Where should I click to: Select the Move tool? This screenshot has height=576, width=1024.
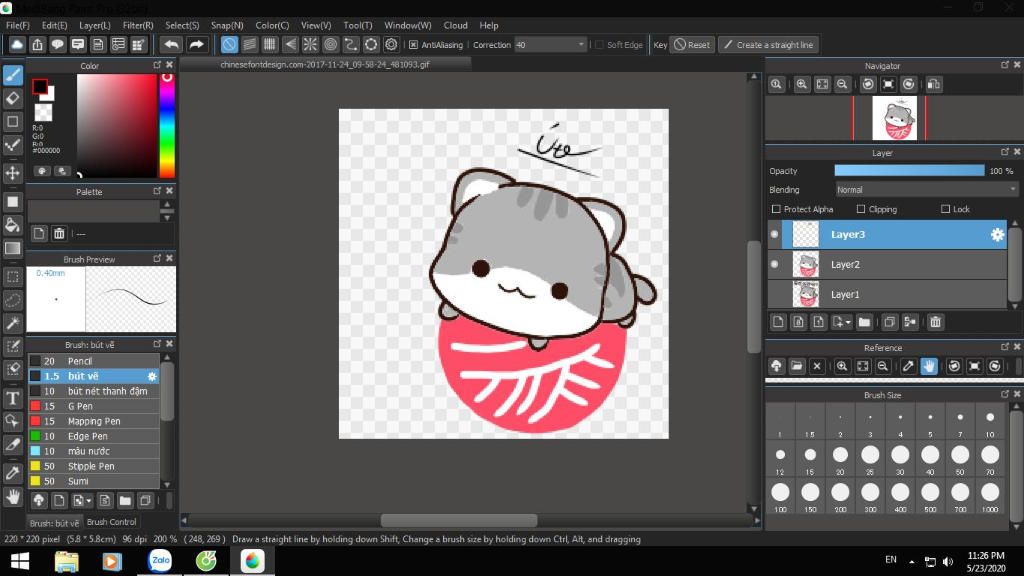pos(13,173)
